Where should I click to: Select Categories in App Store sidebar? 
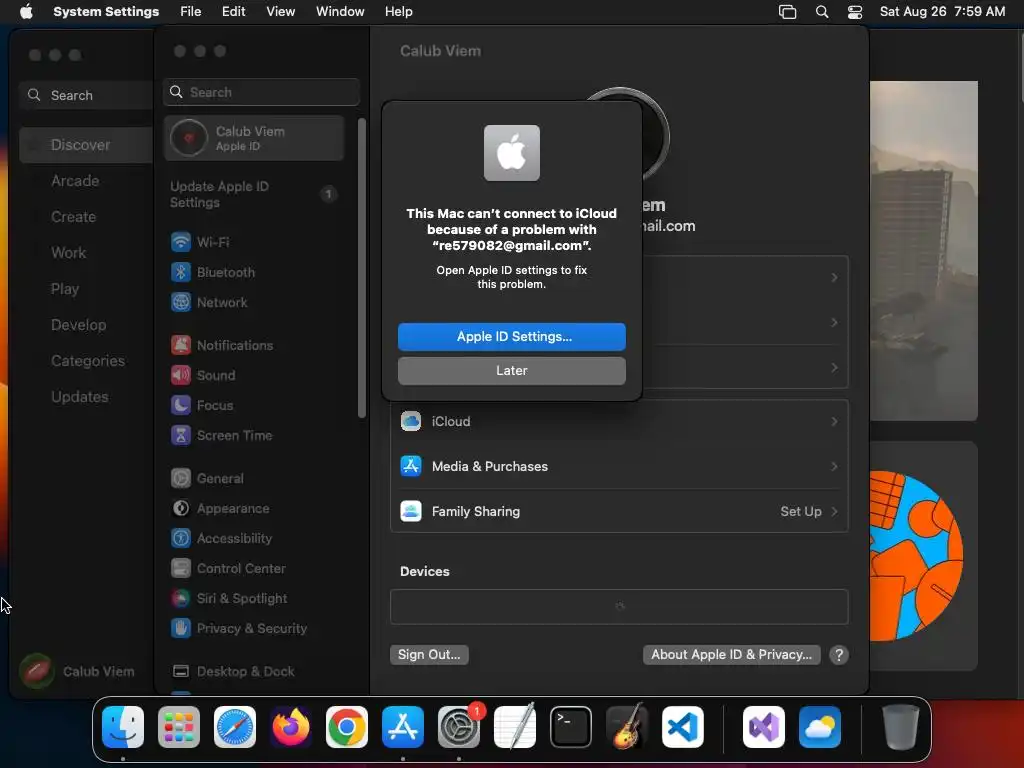(x=88, y=360)
